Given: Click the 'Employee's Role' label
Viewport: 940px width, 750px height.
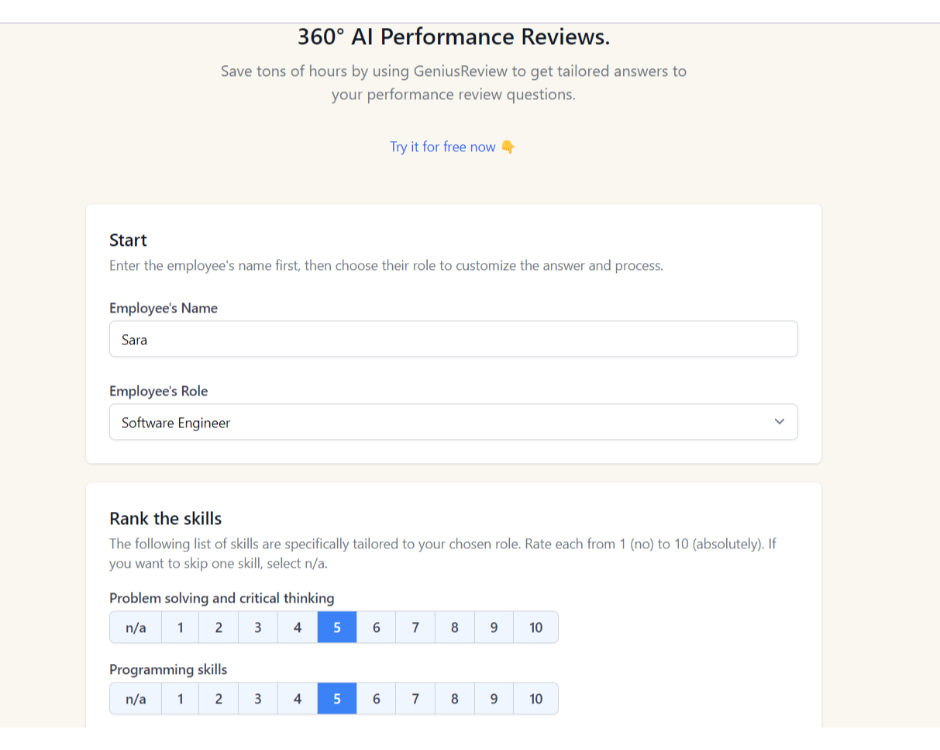Looking at the screenshot, I should [x=158, y=391].
